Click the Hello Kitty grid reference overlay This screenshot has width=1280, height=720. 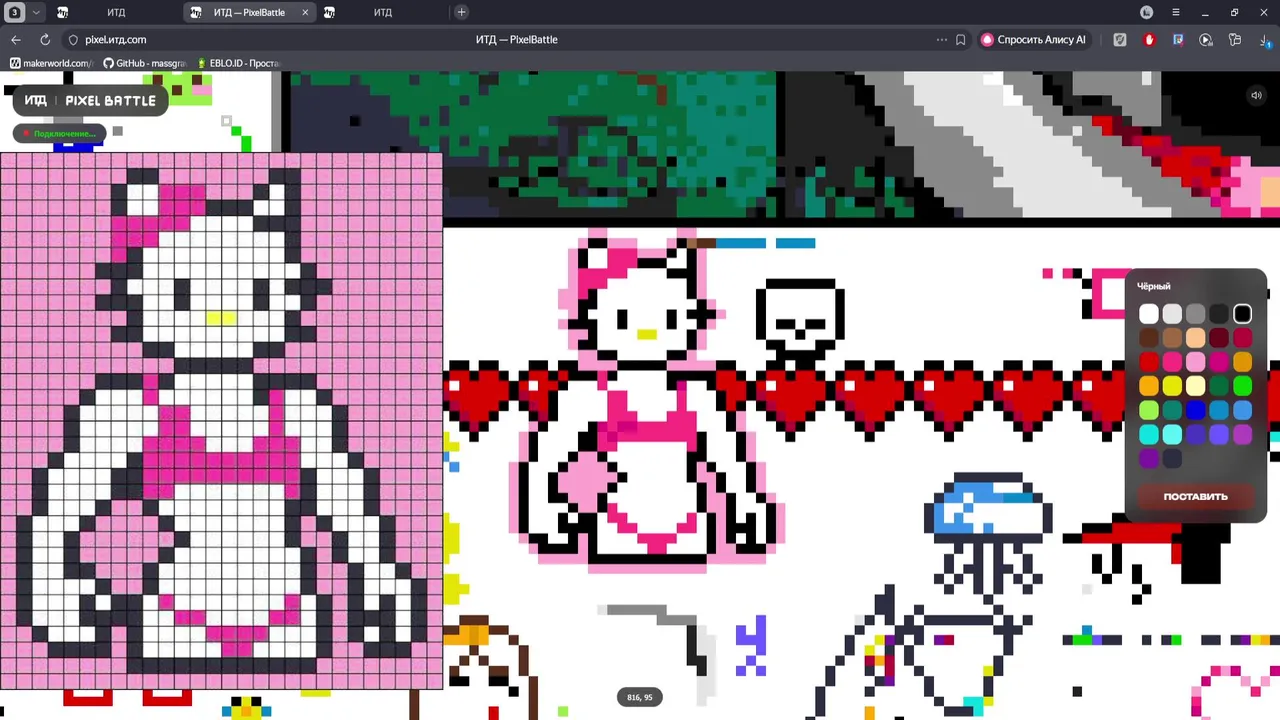tap(221, 421)
